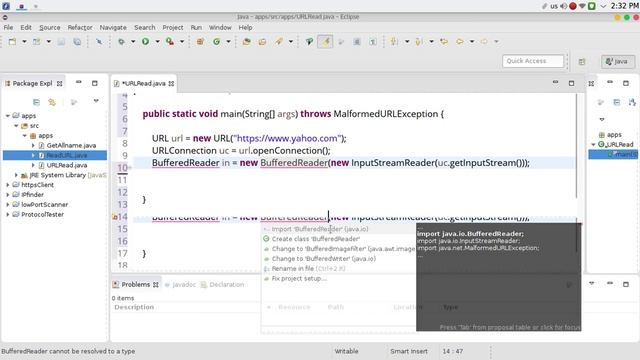The height and width of the screenshot is (360, 640).
Task: Click the New file toolbar icon
Action: pyautogui.click(x=13, y=42)
